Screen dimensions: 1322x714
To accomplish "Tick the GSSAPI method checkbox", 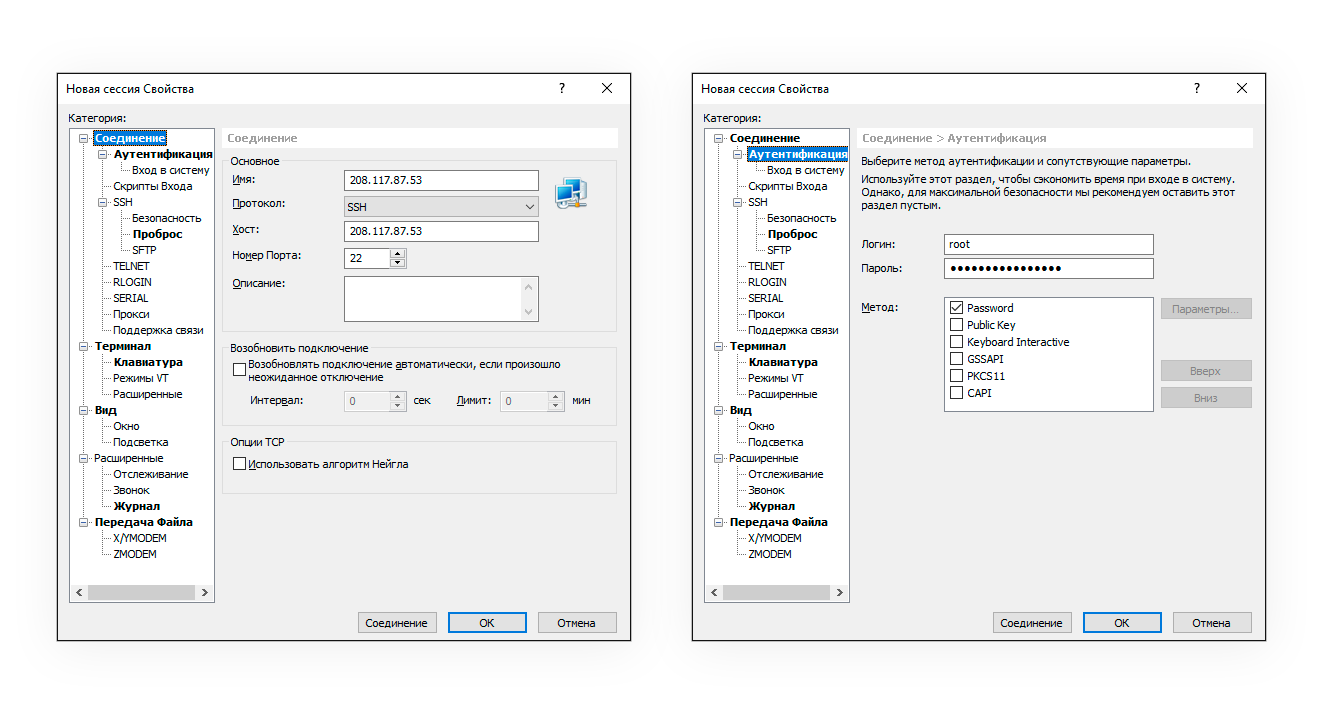I will tap(957, 359).
